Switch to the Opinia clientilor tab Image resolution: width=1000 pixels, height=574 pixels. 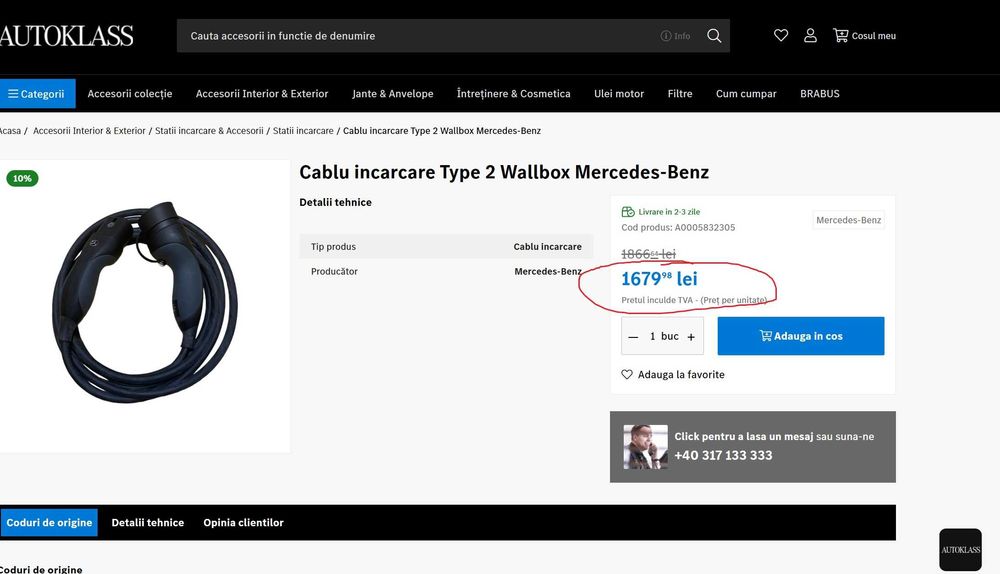tap(243, 522)
